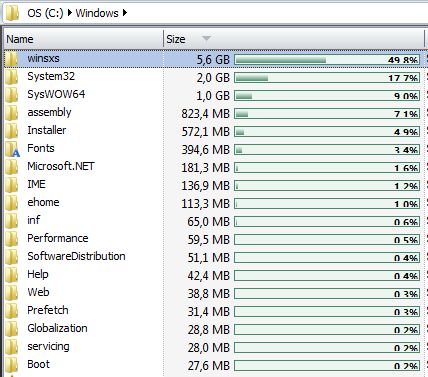This screenshot has width=428, height=377.
Task: Click the Fonts folder icon
Action: (12, 149)
